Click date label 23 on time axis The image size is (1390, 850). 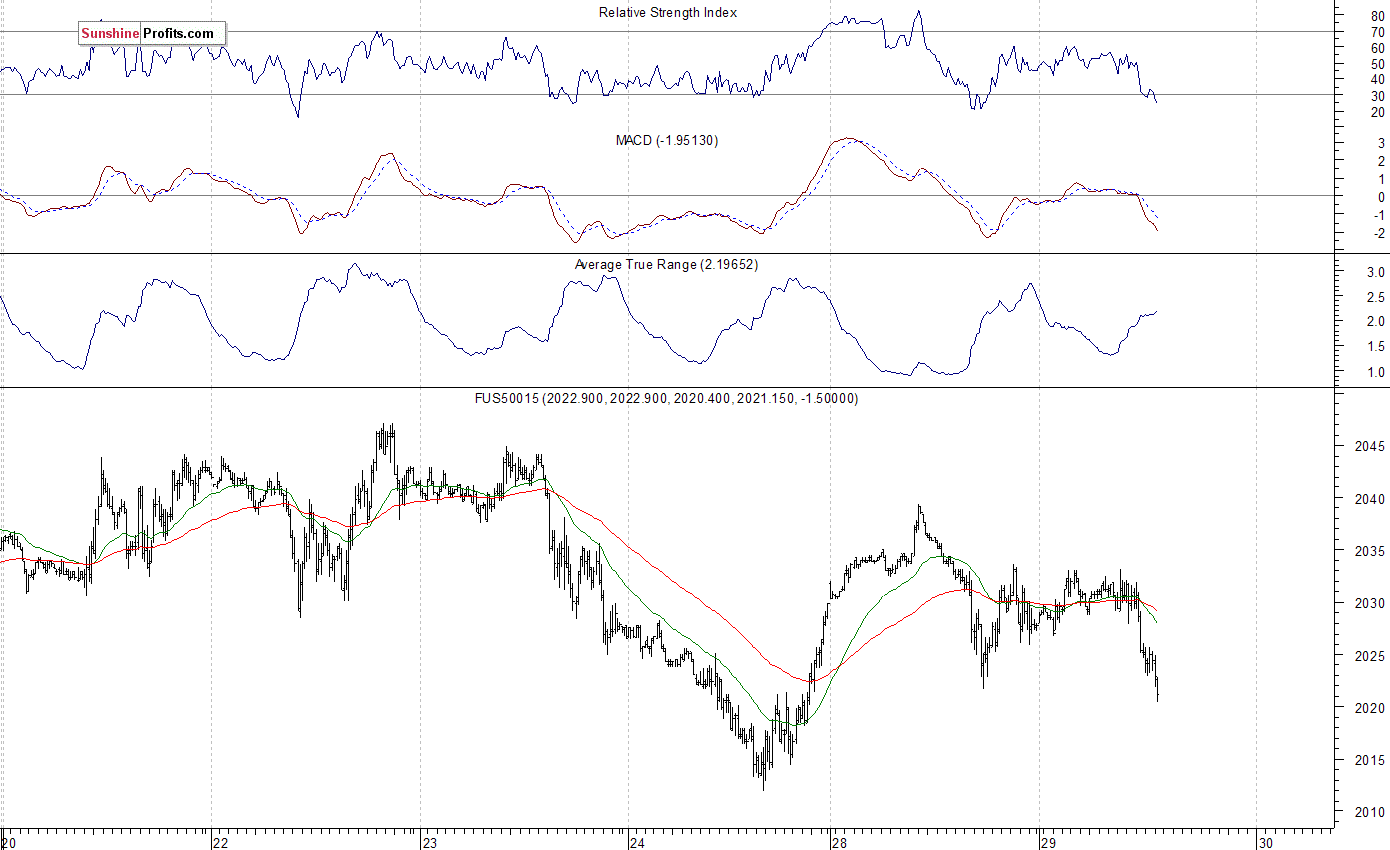point(429,842)
